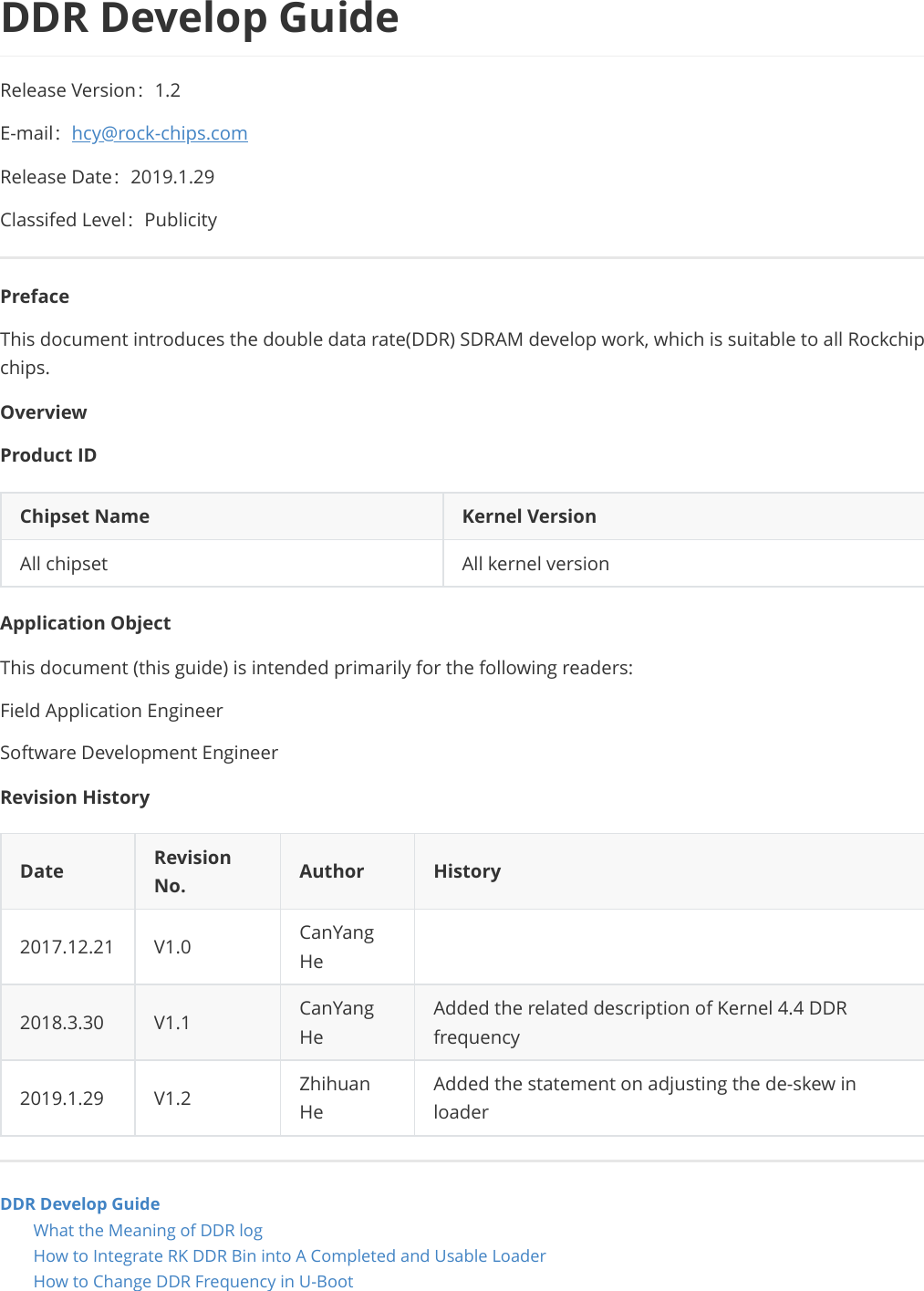Click the 'All kernel version' table cell

click(x=535, y=564)
